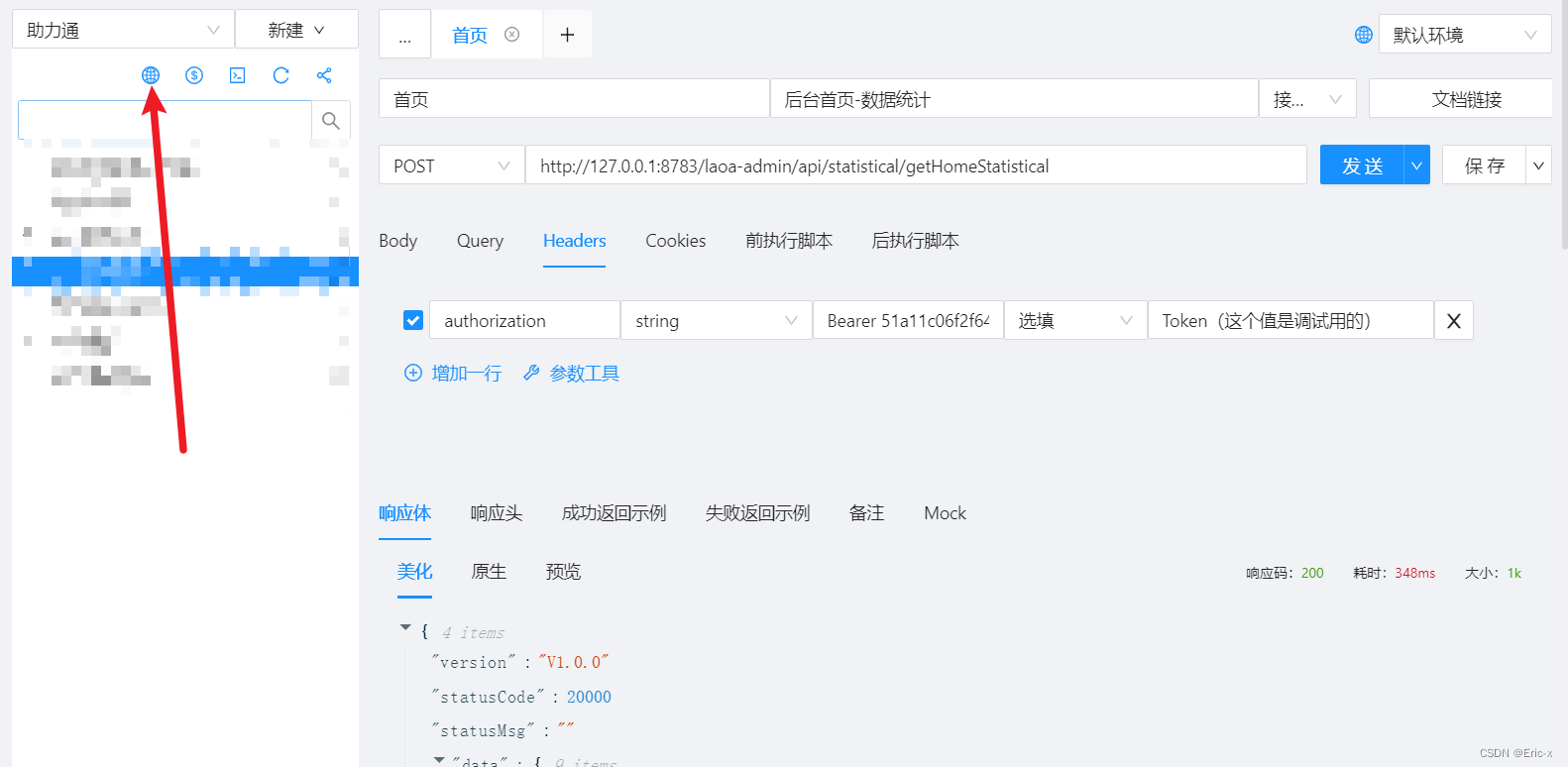This screenshot has width=1568, height=767.
Task: Uncheck the authorization header checkbox
Action: click(413, 320)
